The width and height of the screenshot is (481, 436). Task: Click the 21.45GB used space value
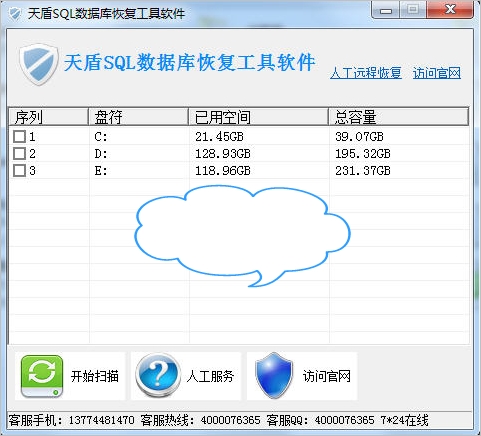click(219, 137)
